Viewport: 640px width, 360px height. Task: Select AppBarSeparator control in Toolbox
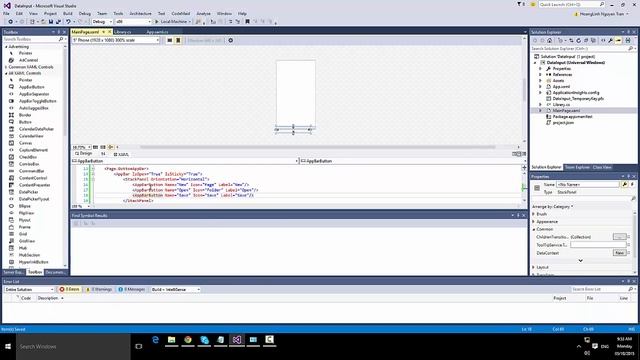click(x=34, y=94)
